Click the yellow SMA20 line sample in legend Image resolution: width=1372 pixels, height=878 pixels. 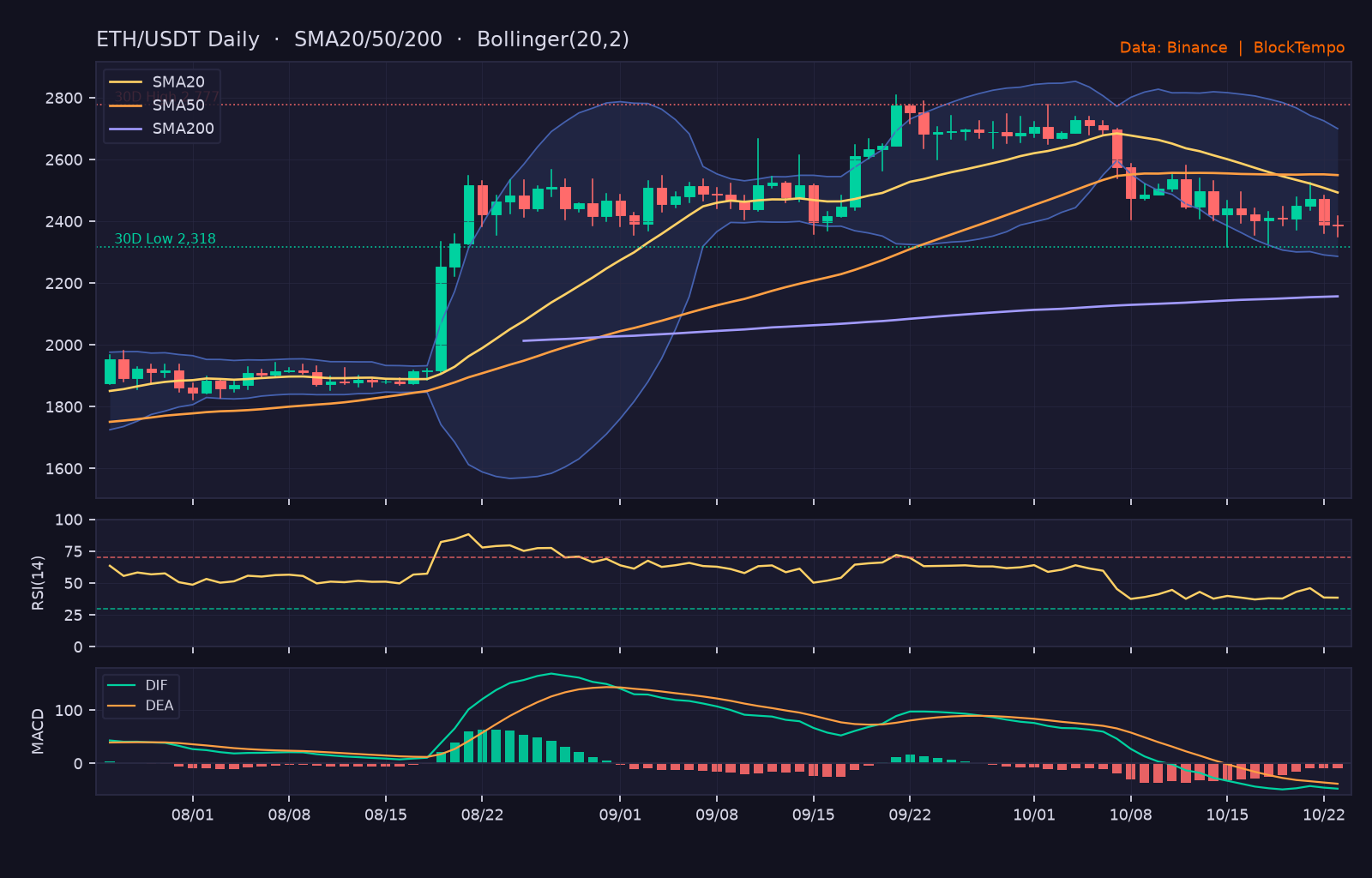pos(126,82)
